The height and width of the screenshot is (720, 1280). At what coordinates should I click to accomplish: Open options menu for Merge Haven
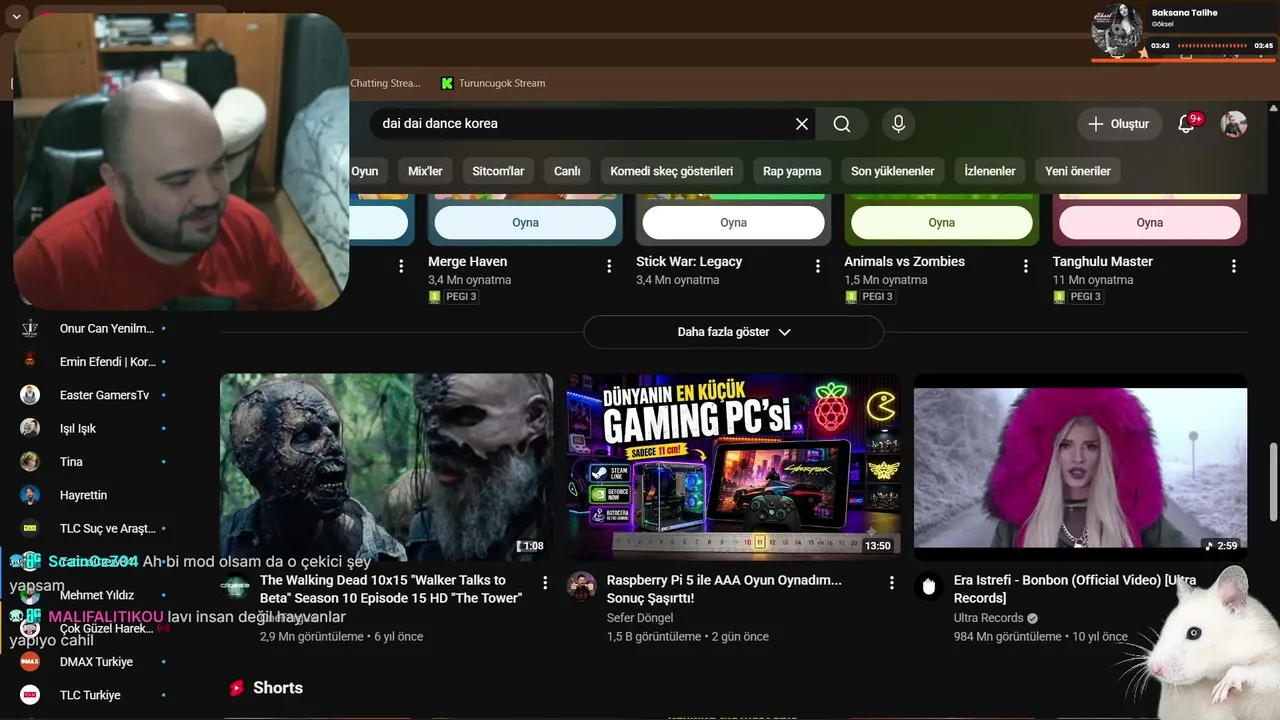tap(609, 266)
